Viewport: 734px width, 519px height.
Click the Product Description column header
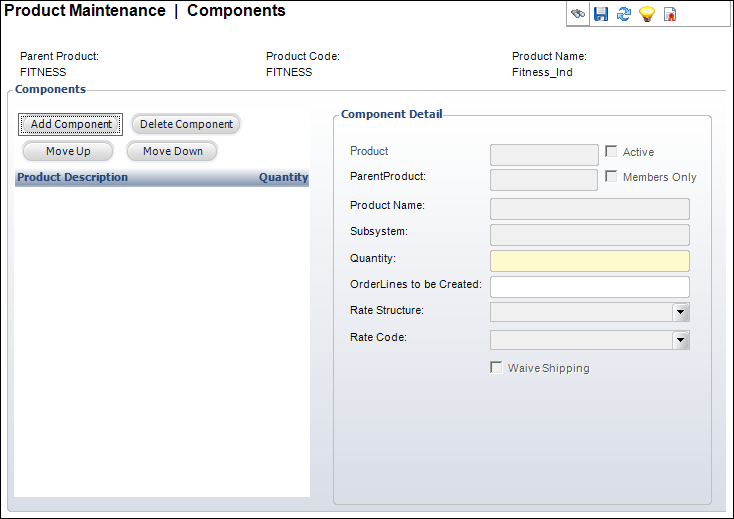click(73, 177)
